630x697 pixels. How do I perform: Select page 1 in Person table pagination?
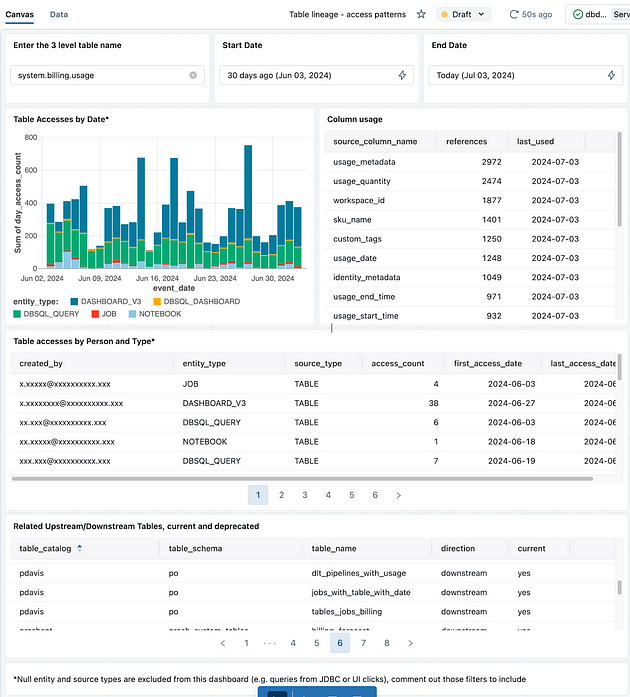pos(258,495)
